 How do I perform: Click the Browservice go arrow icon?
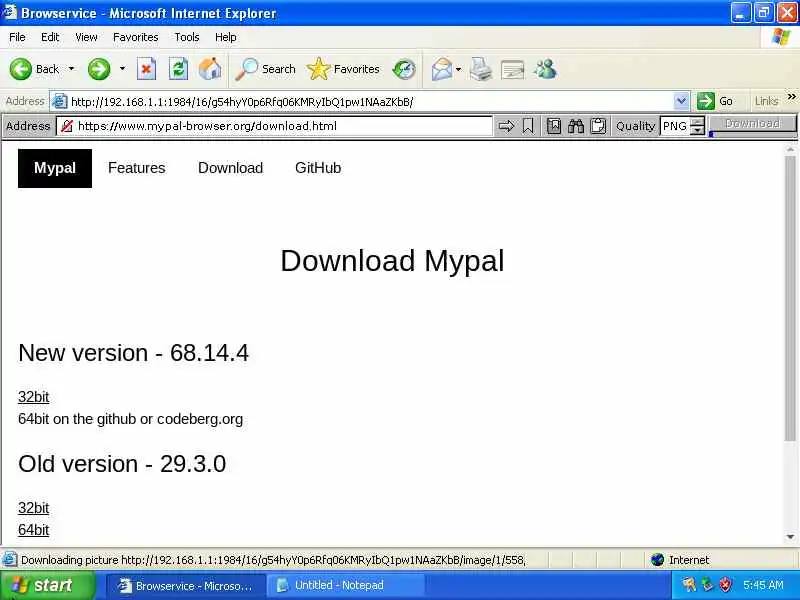[506, 126]
